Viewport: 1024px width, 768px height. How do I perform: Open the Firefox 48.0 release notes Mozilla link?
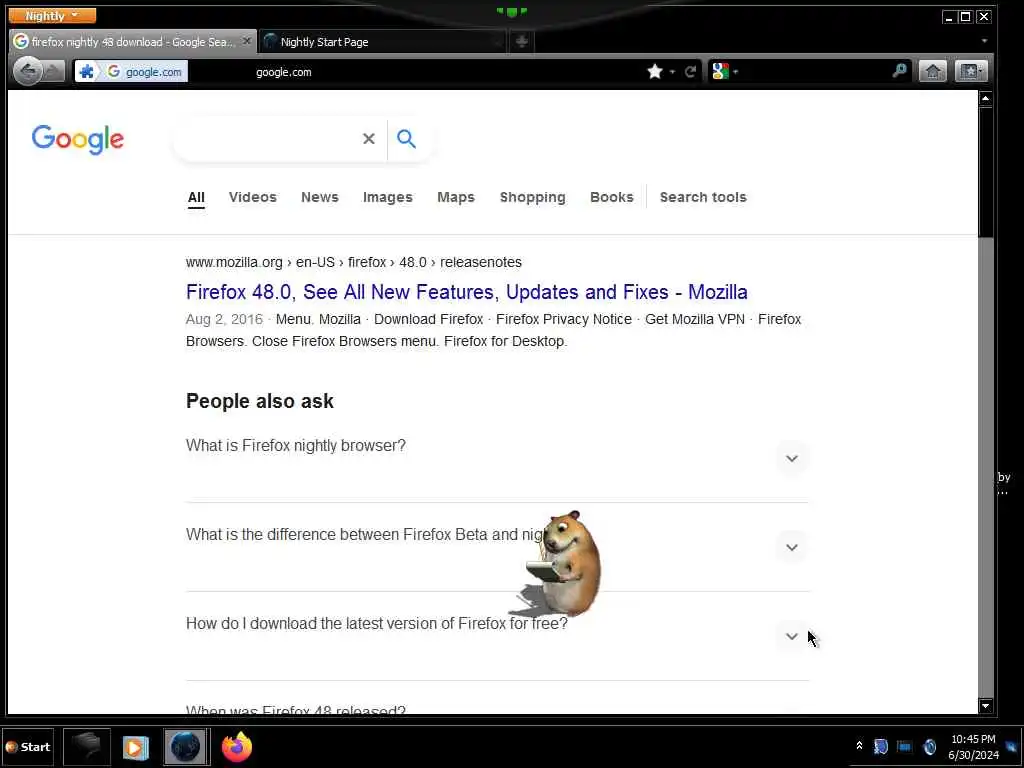pyautogui.click(x=466, y=292)
